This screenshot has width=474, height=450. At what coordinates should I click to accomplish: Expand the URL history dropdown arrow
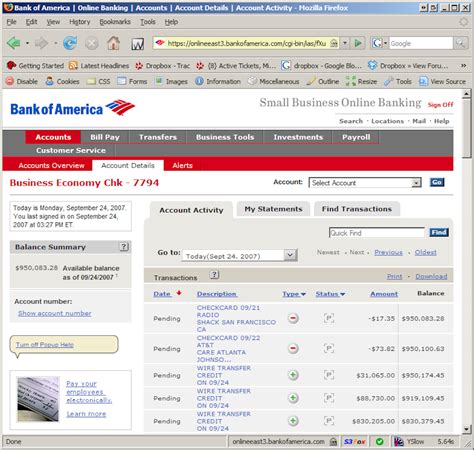(345, 43)
